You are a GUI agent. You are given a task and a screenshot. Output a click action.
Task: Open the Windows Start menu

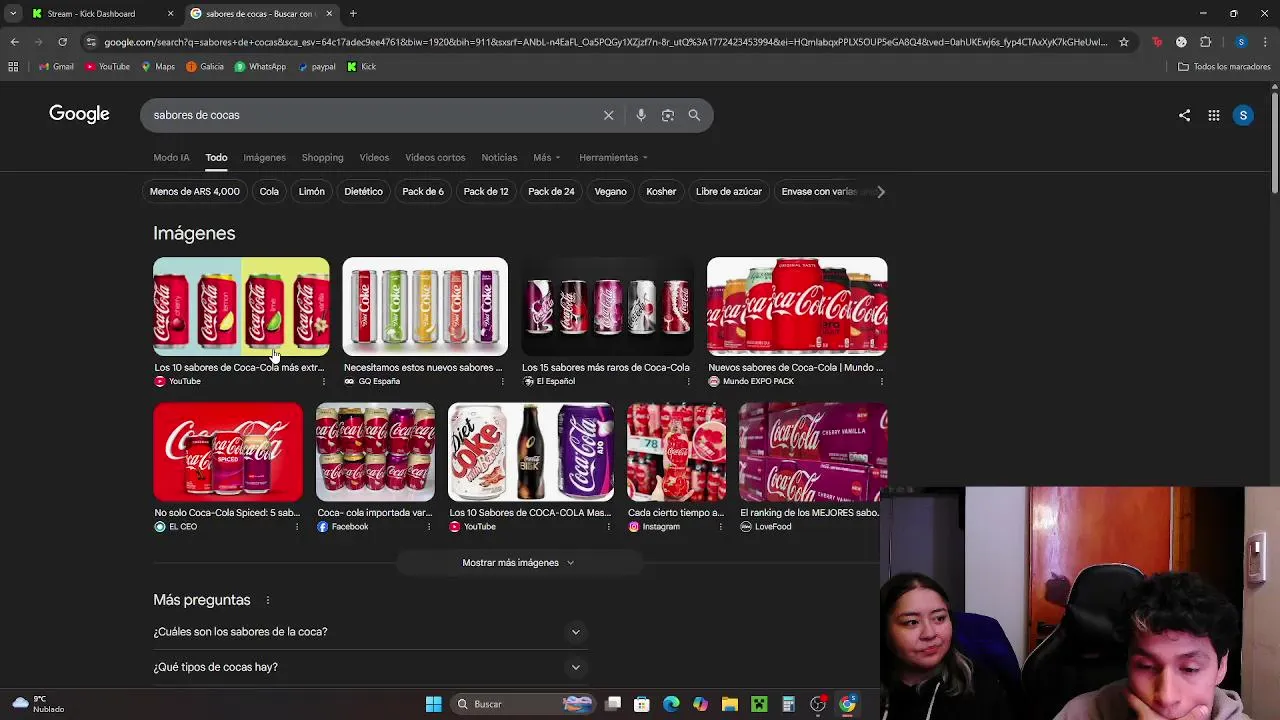(433, 704)
